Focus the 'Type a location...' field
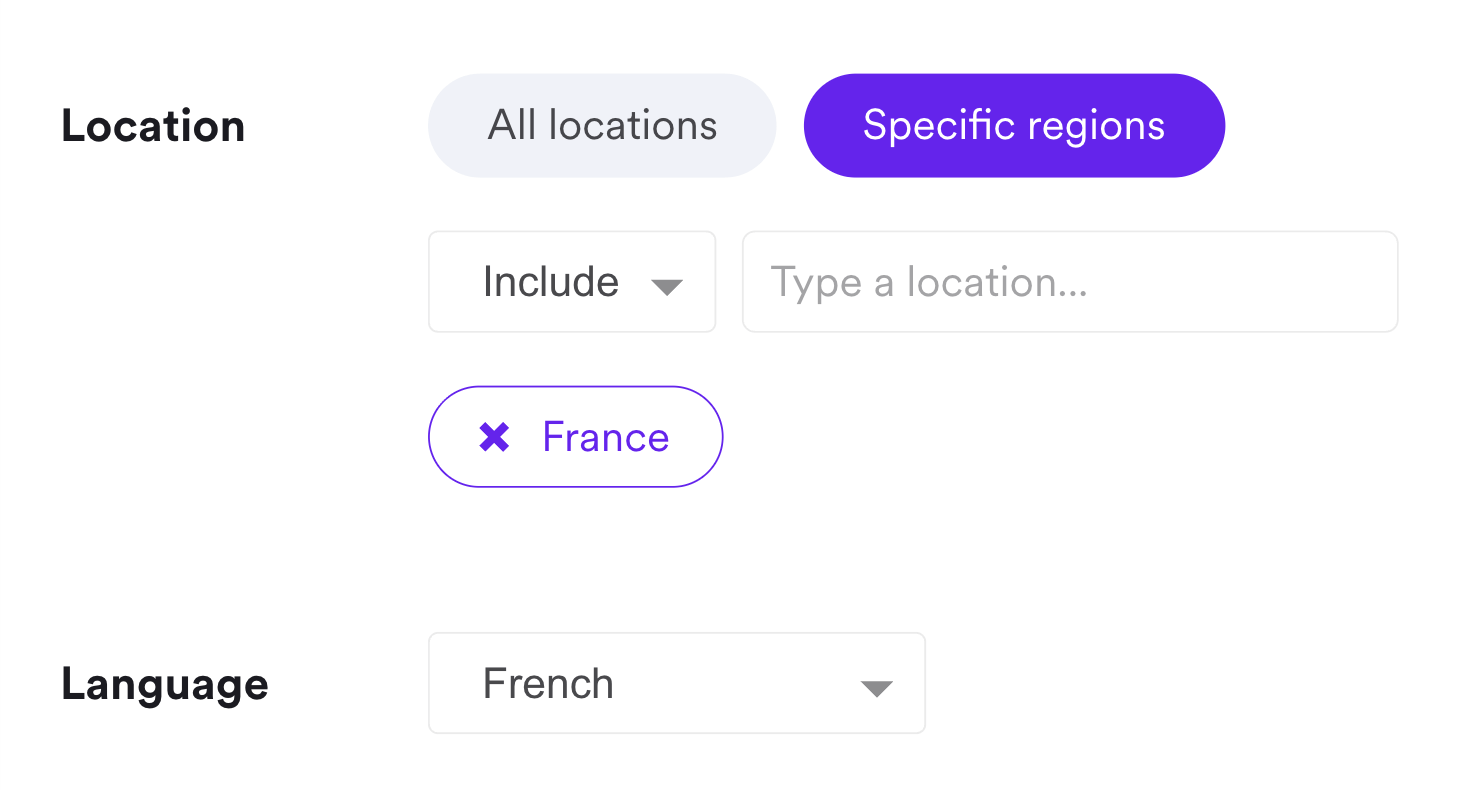Viewport: 1474px width, 790px height. pos(1069,282)
